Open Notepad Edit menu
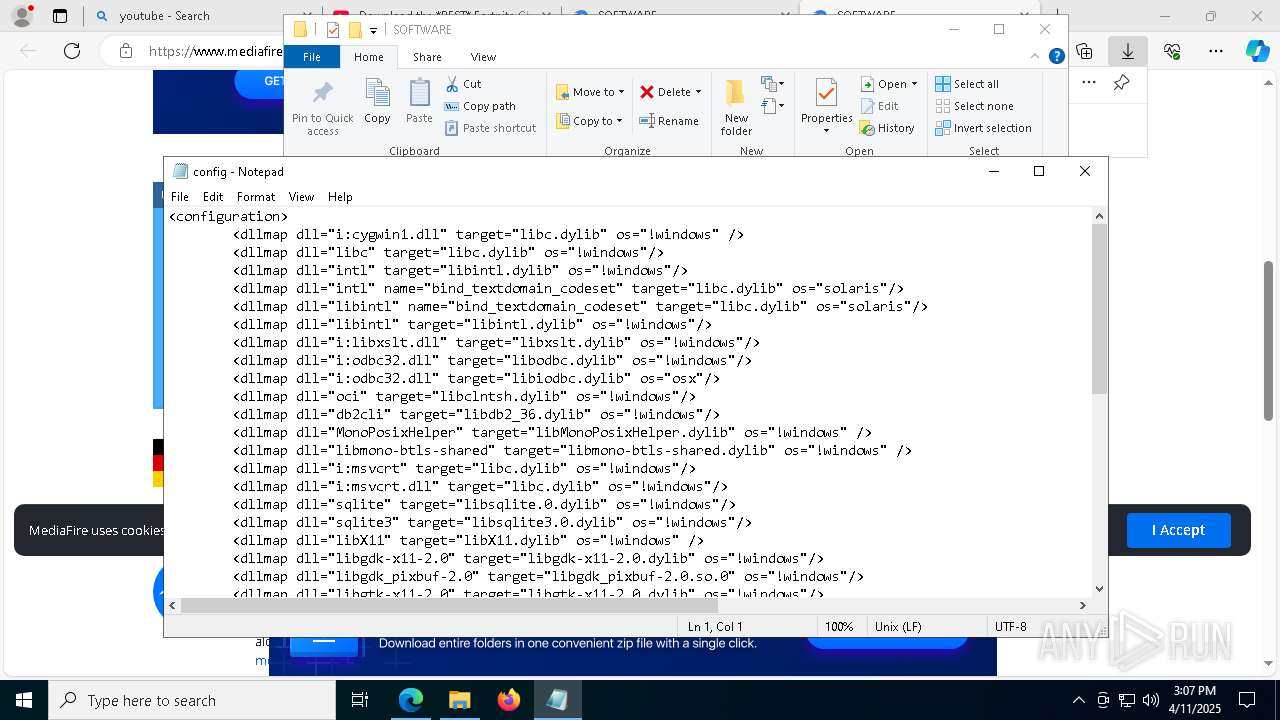This screenshot has width=1280, height=720. point(213,197)
